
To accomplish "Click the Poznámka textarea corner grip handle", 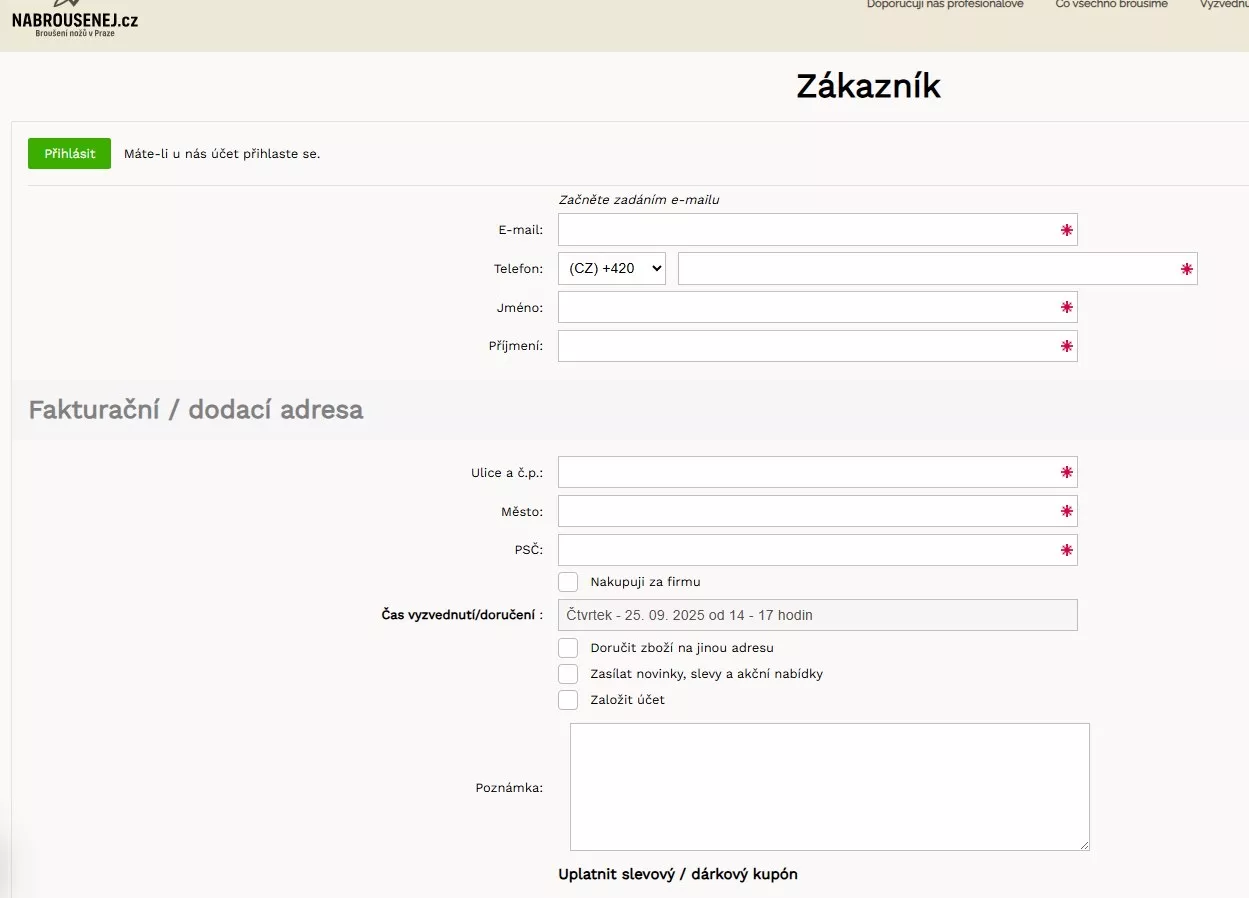I will tap(1083, 845).
